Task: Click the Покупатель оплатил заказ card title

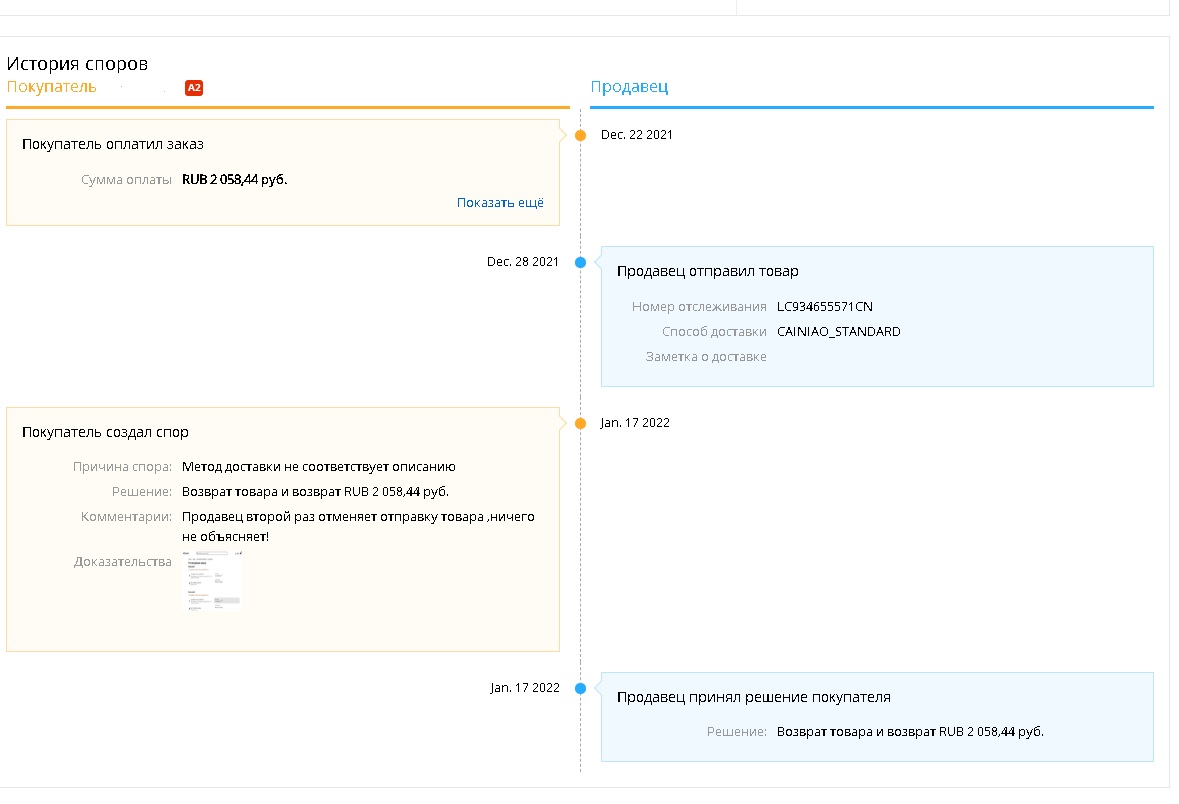Action: coord(113,145)
